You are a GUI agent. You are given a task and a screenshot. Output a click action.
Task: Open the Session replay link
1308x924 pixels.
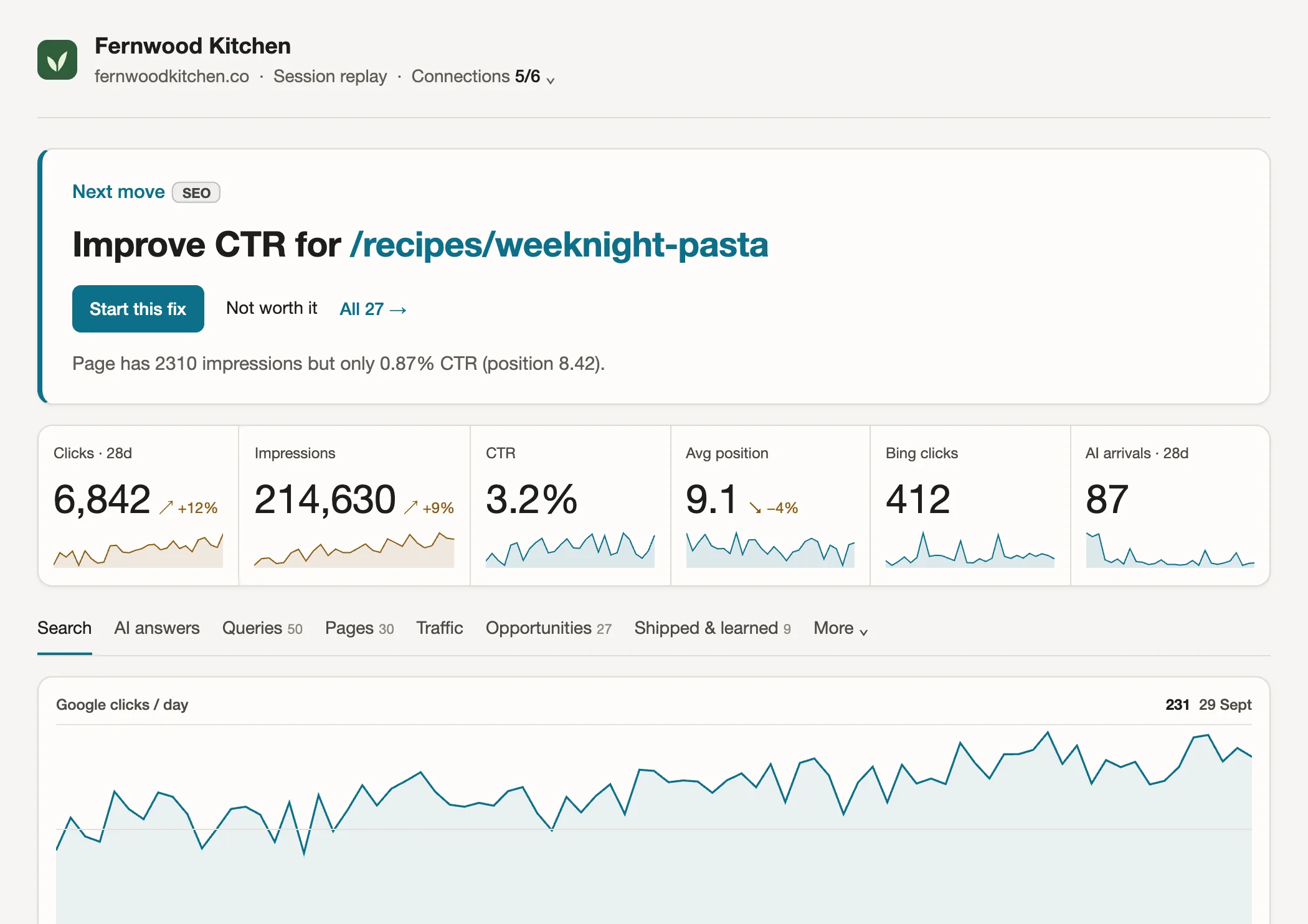tap(330, 77)
